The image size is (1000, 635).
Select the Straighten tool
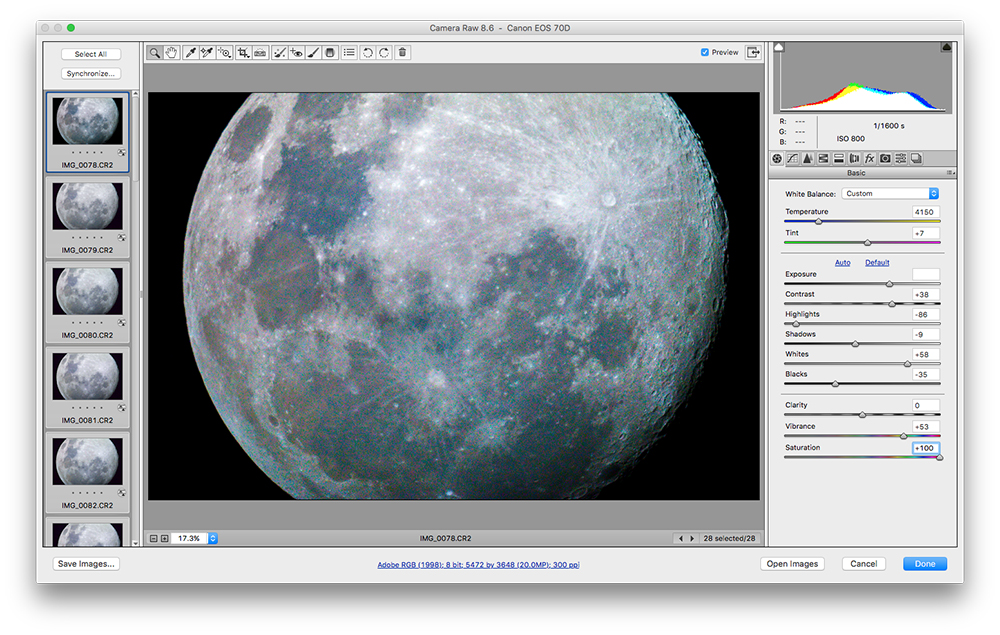(260, 52)
